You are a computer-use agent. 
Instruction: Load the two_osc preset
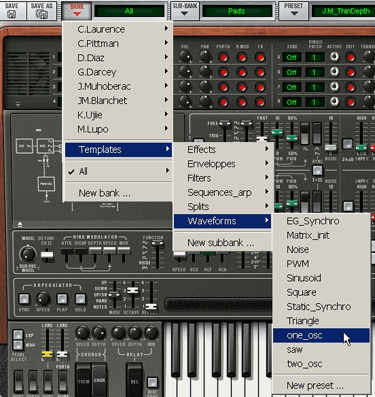(321, 364)
